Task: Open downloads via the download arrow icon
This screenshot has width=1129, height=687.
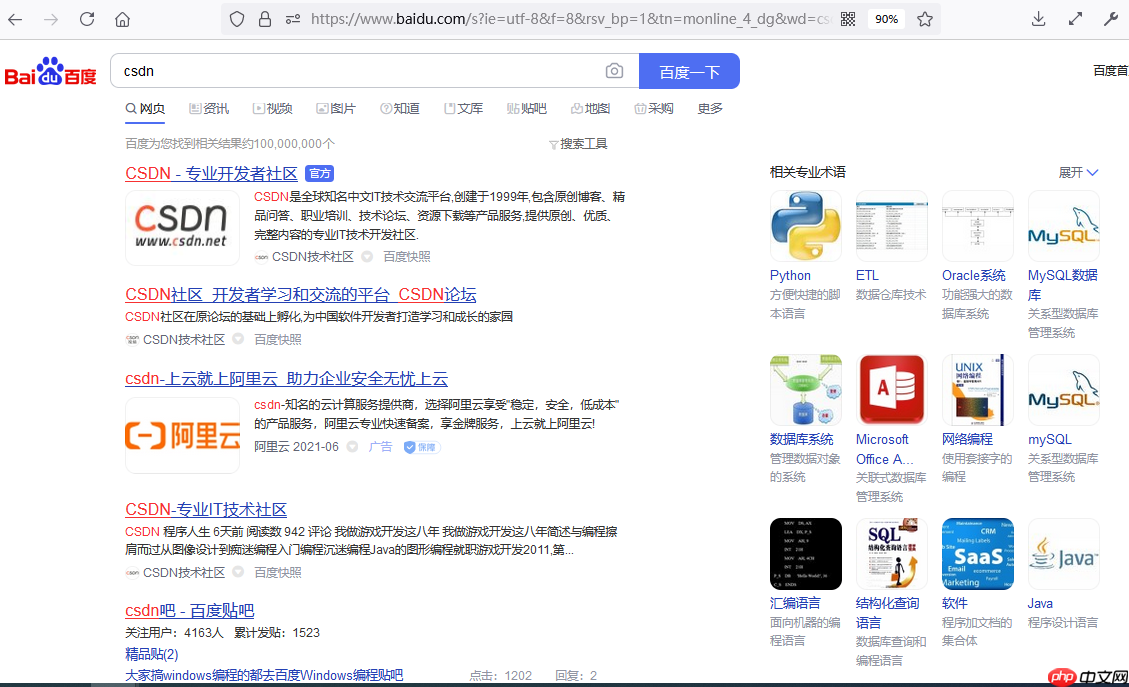Action: [x=1039, y=19]
